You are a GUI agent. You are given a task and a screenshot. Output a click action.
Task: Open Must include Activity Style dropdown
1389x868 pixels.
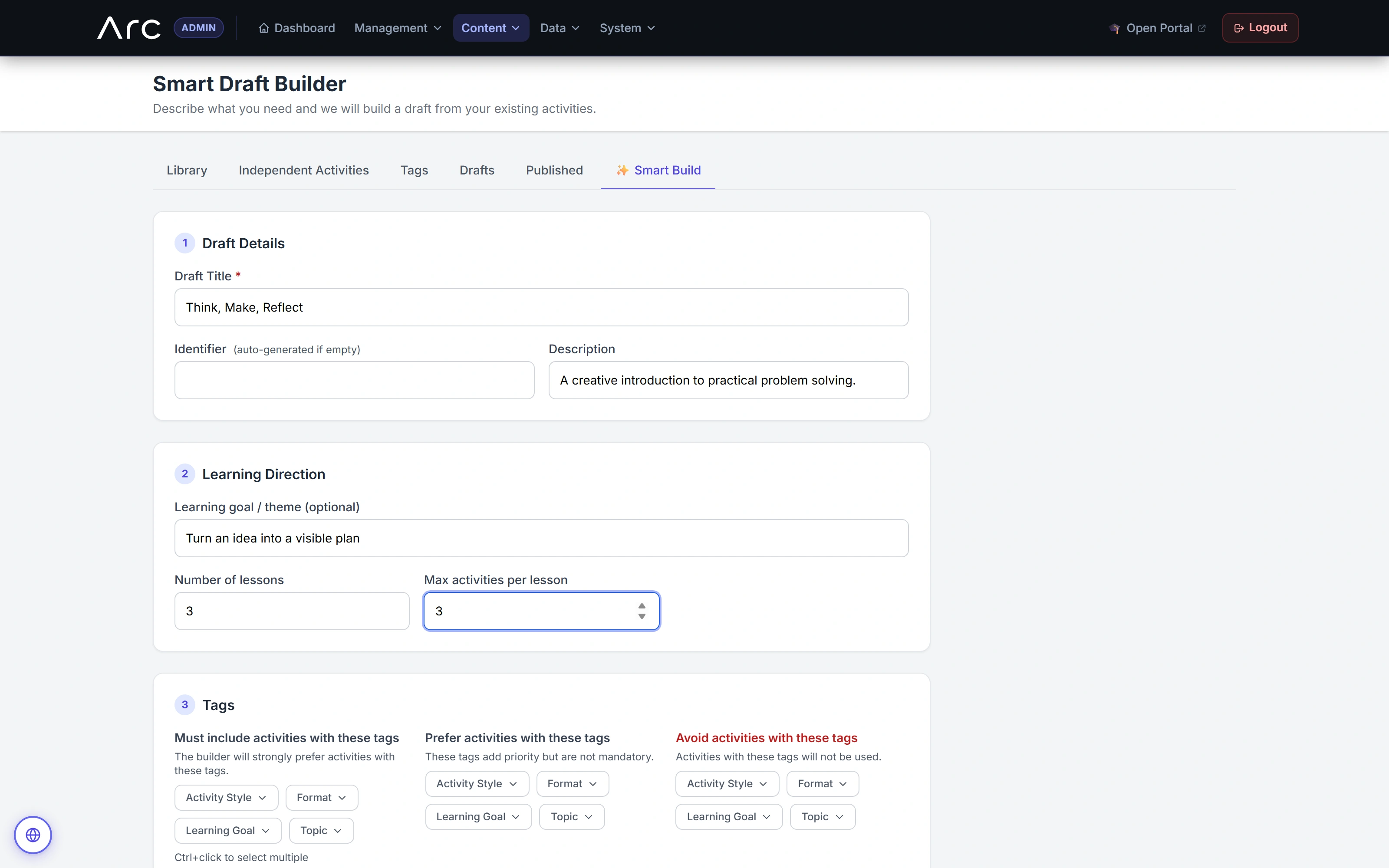pos(226,797)
